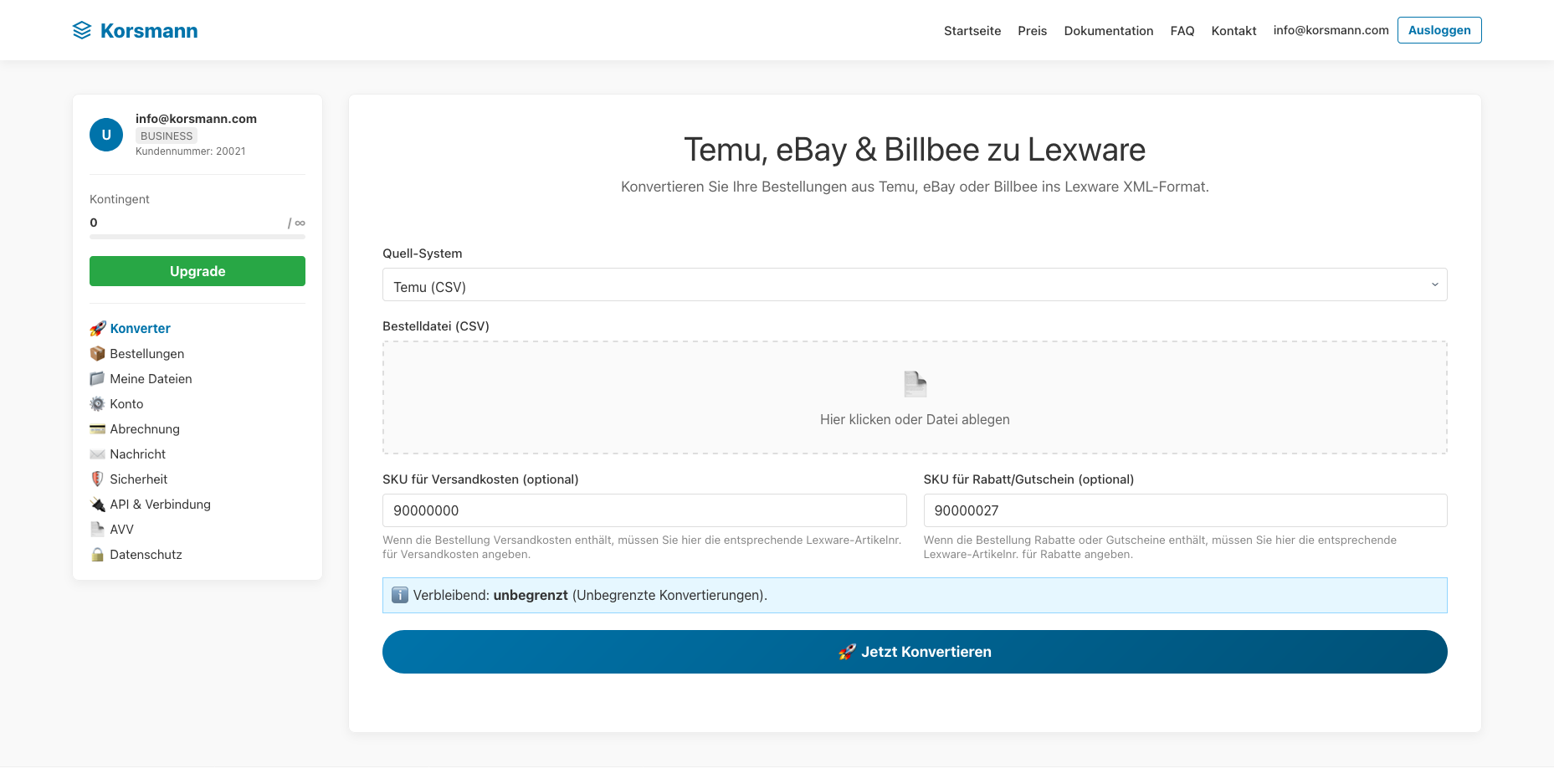Click the Kontingent usage progress bar

point(197,237)
